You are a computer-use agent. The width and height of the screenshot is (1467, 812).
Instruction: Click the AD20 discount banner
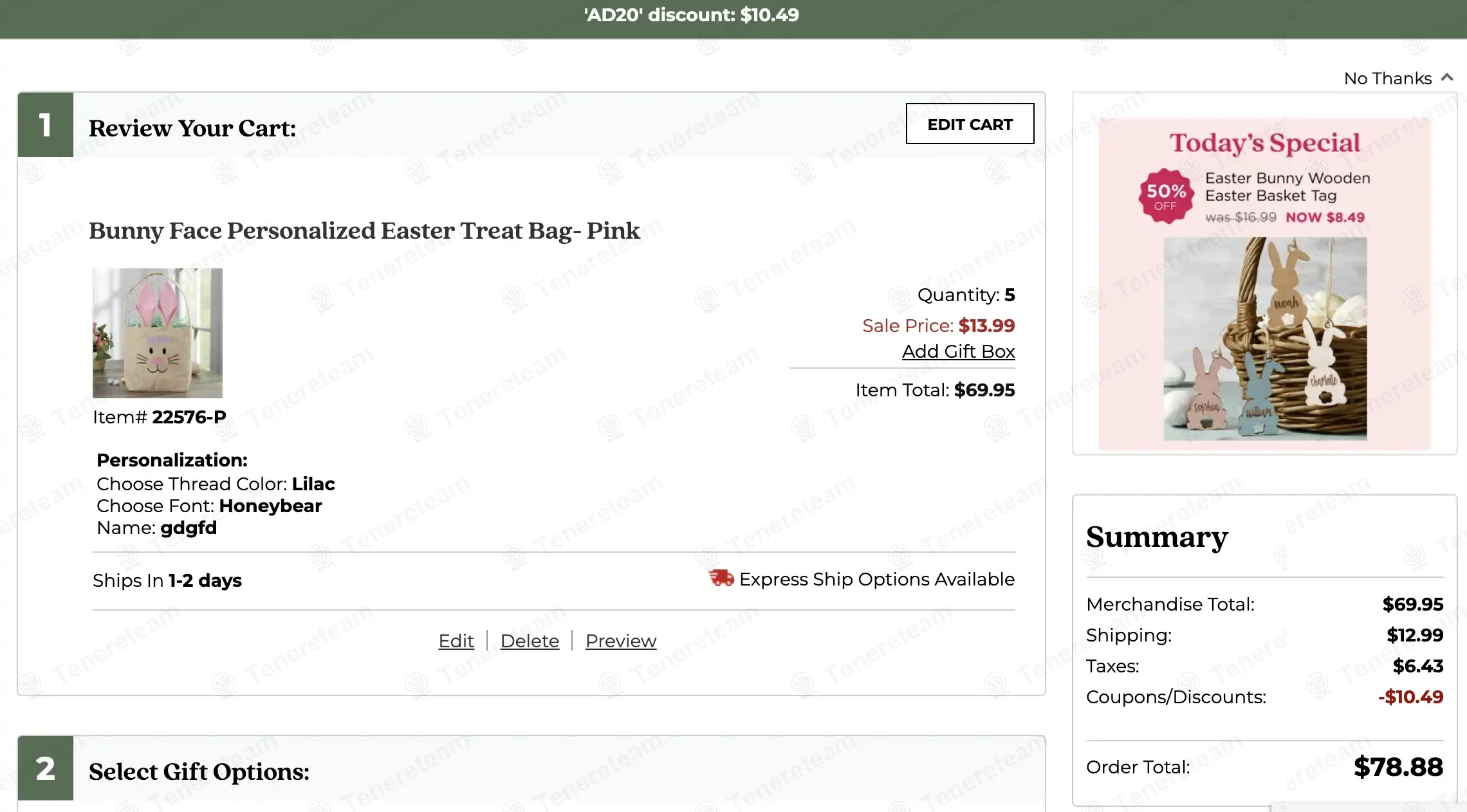tap(692, 15)
